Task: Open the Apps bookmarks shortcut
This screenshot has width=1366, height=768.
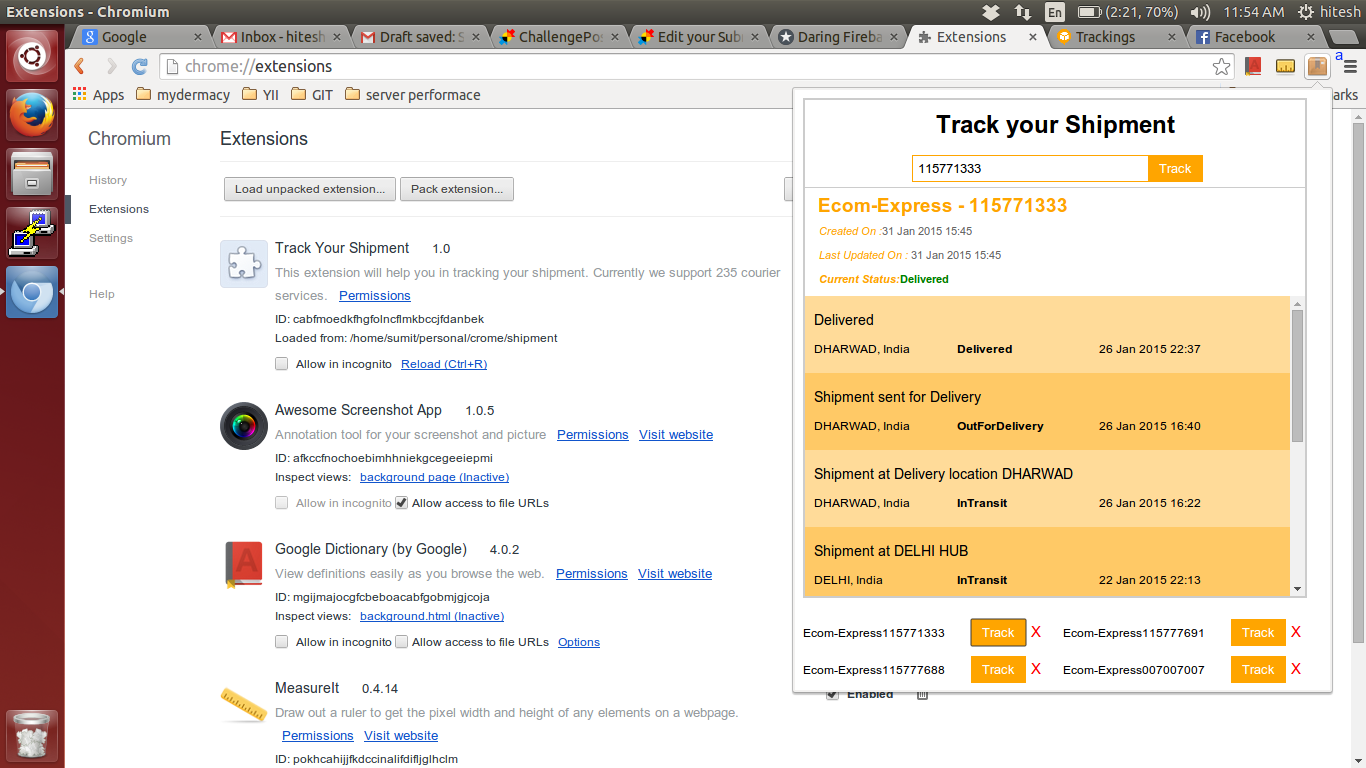Action: coord(98,95)
